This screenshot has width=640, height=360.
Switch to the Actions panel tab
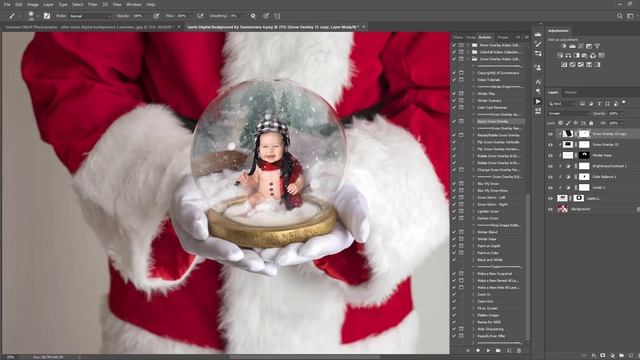point(485,37)
